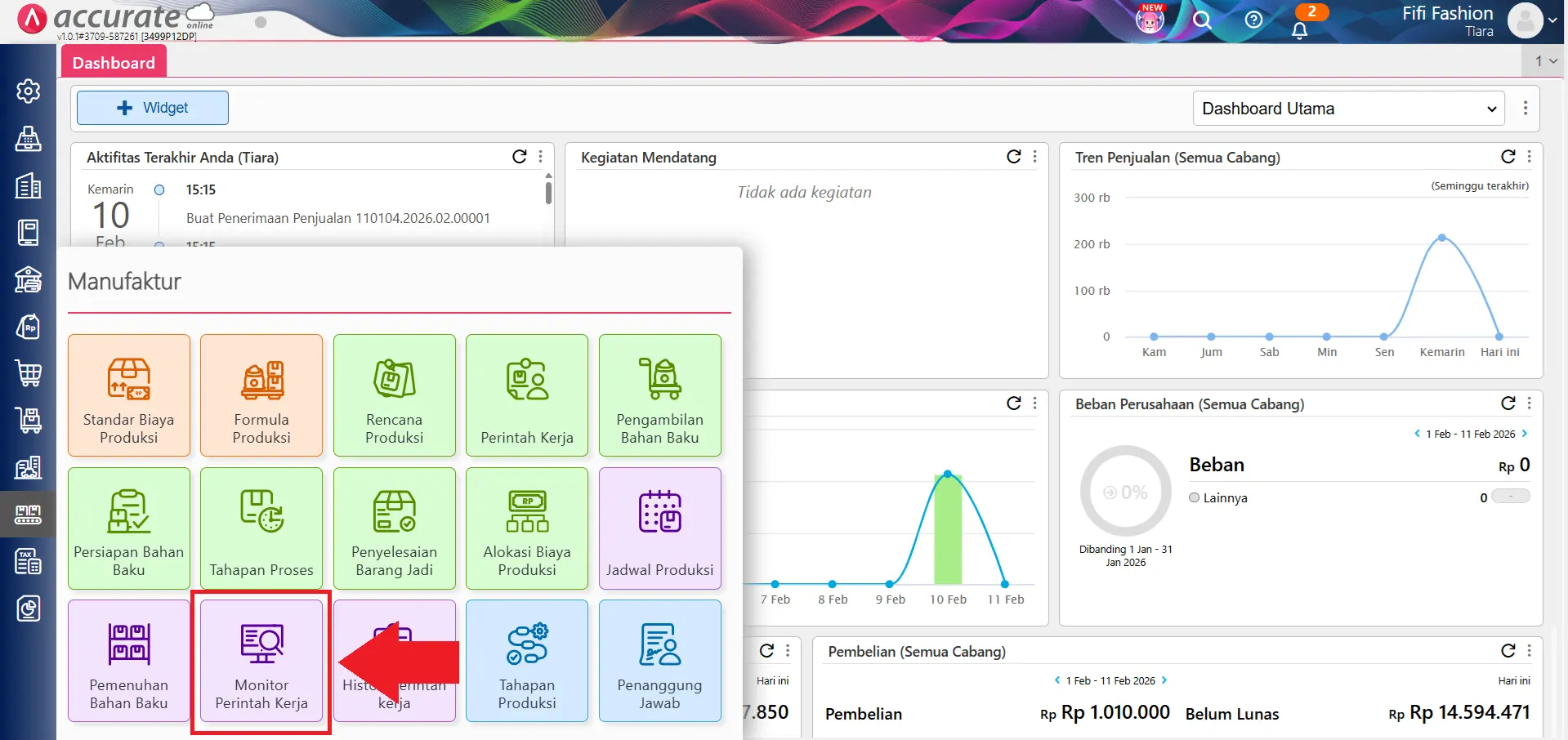Image resolution: width=1568 pixels, height=740 pixels.
Task: Open Penanggung Jawab tile
Action: [x=659, y=661]
